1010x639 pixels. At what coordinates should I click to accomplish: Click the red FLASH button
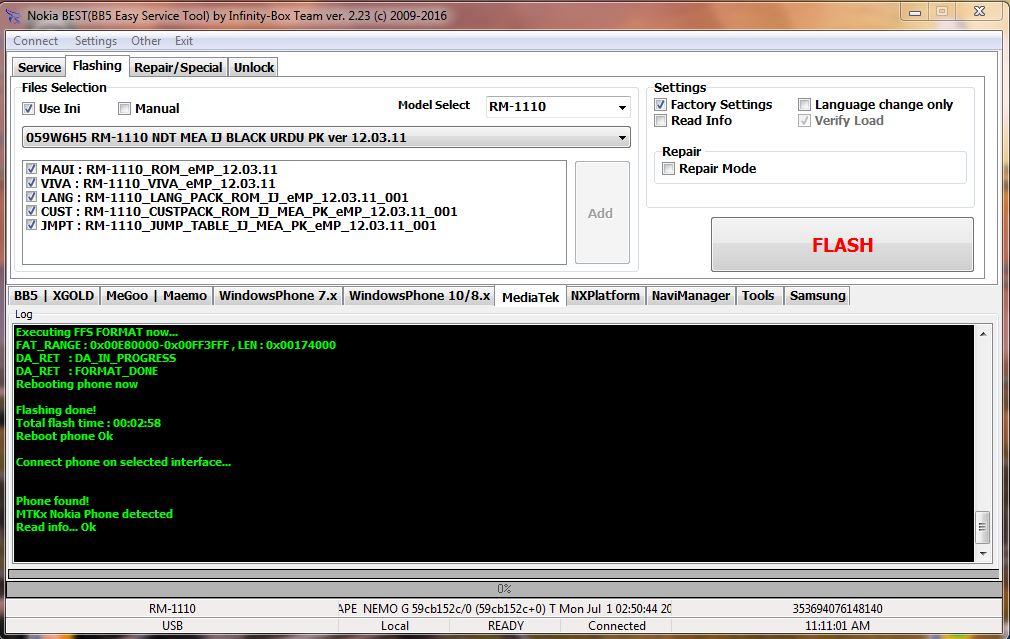coord(842,245)
